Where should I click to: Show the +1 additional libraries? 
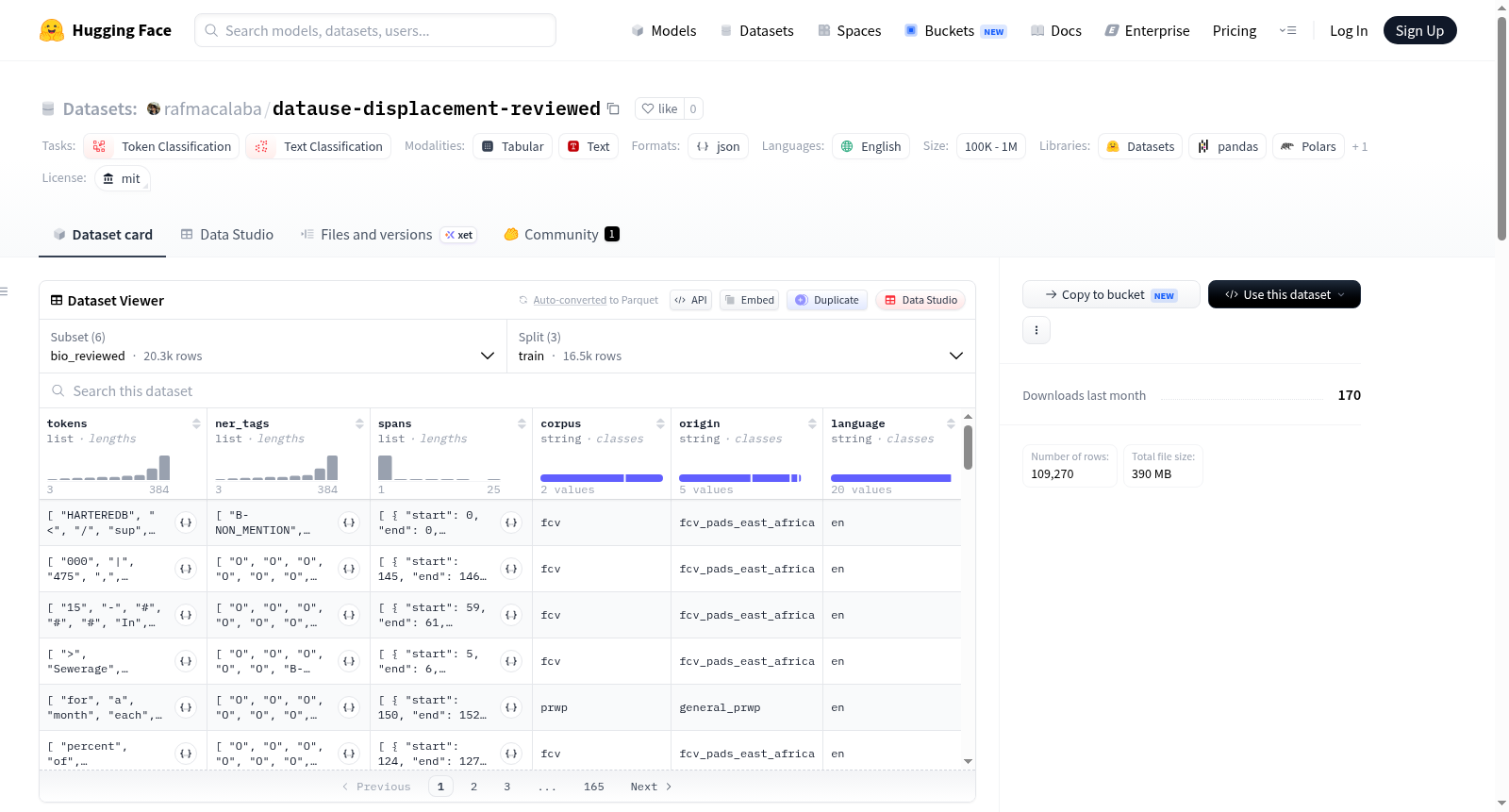pyautogui.click(x=1359, y=147)
